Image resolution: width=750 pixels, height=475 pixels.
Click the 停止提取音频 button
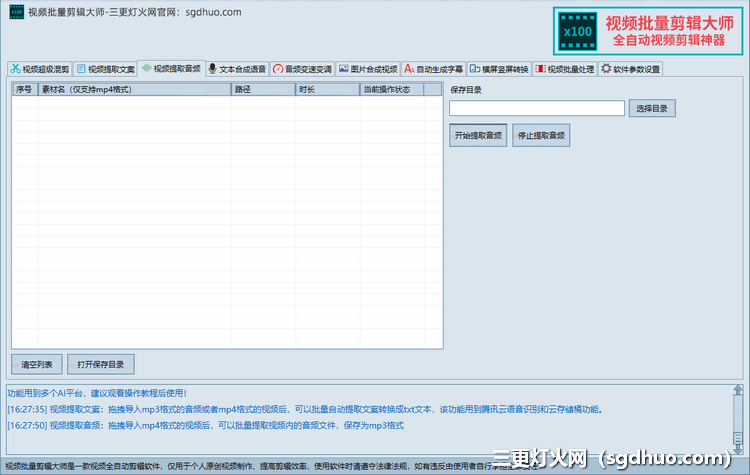[x=541, y=135]
